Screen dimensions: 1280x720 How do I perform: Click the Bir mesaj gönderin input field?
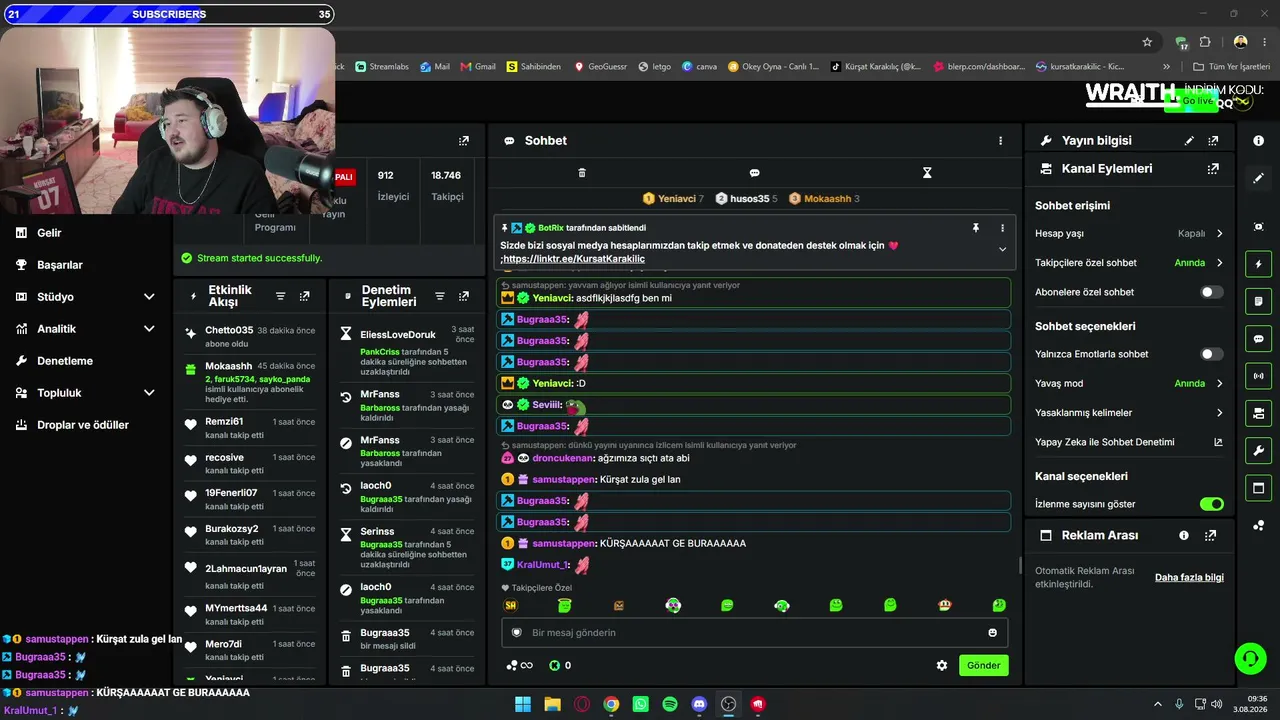click(x=754, y=633)
